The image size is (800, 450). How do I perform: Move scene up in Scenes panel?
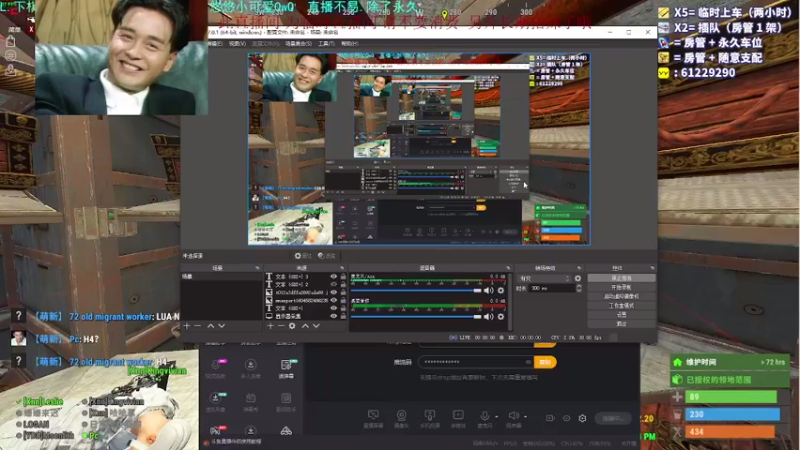point(210,326)
